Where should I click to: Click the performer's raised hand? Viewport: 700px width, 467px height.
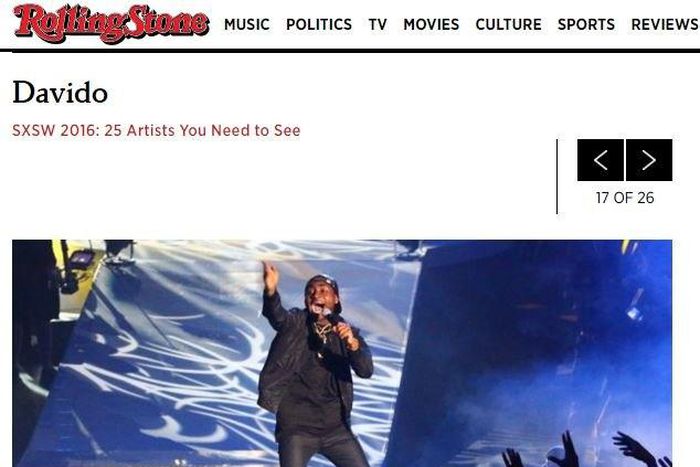pyautogui.click(x=270, y=277)
